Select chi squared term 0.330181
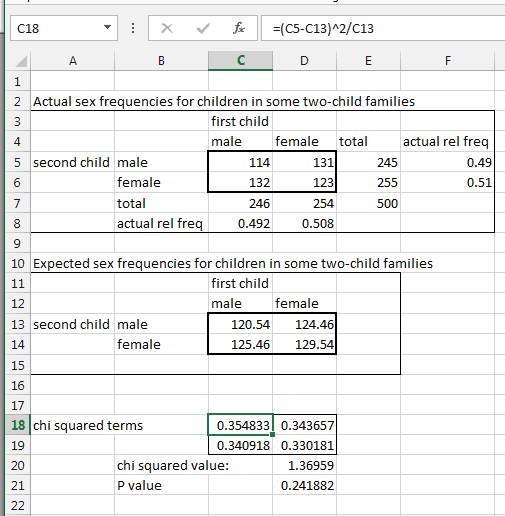Image resolution: width=505 pixels, height=516 pixels. (x=304, y=445)
